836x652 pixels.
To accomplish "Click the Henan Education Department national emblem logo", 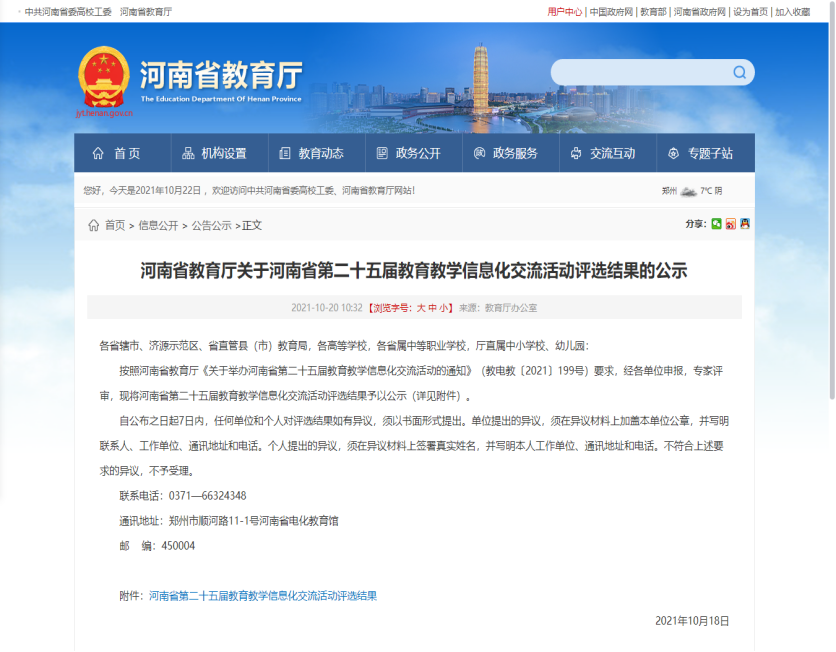I will click(103, 77).
